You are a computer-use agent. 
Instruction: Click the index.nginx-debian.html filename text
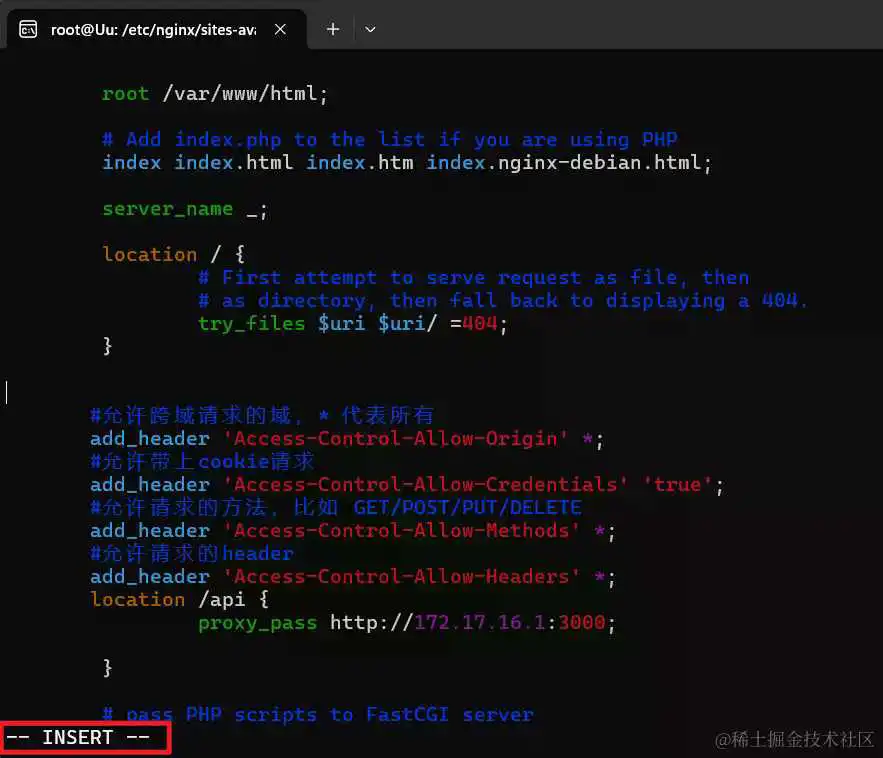568,162
